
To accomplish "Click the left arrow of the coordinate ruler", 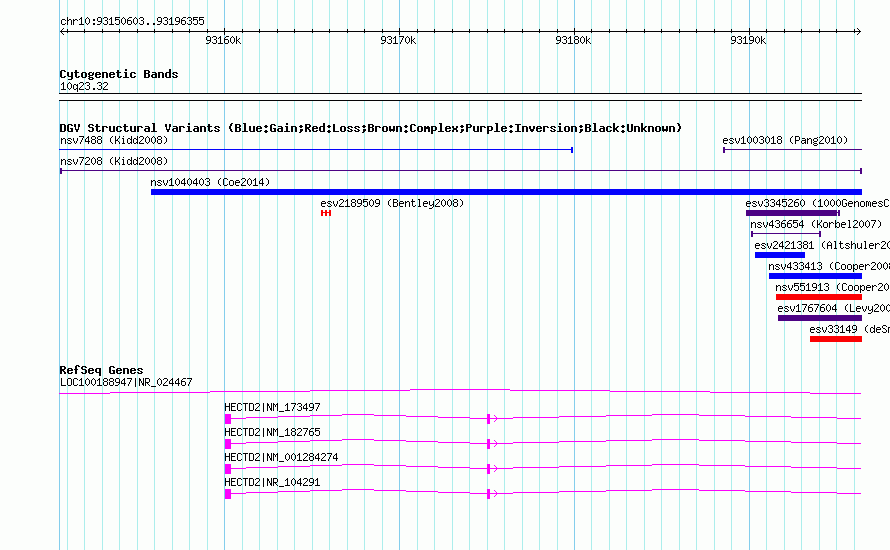I will coord(62,32).
